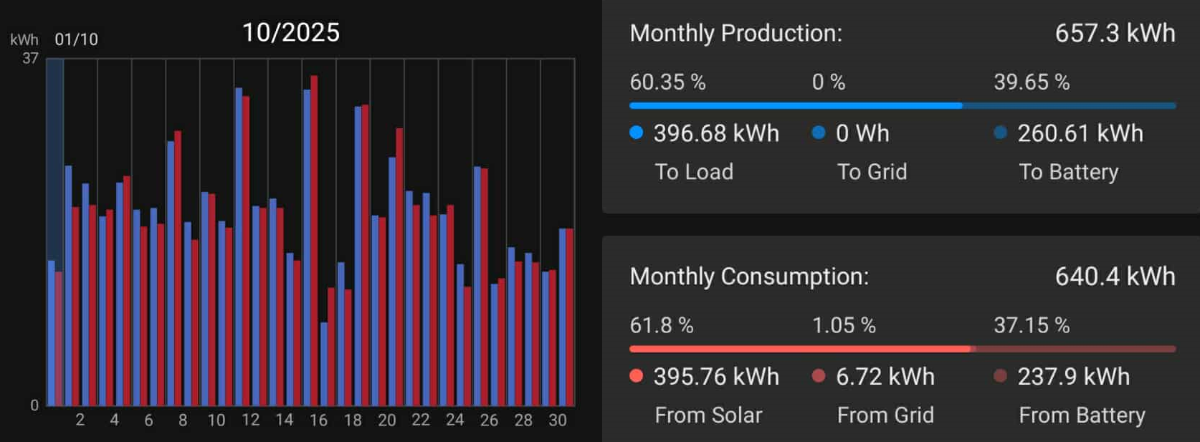The height and width of the screenshot is (442, 1200).
Task: Select the tall blue bar for day 12
Action: 239,245
